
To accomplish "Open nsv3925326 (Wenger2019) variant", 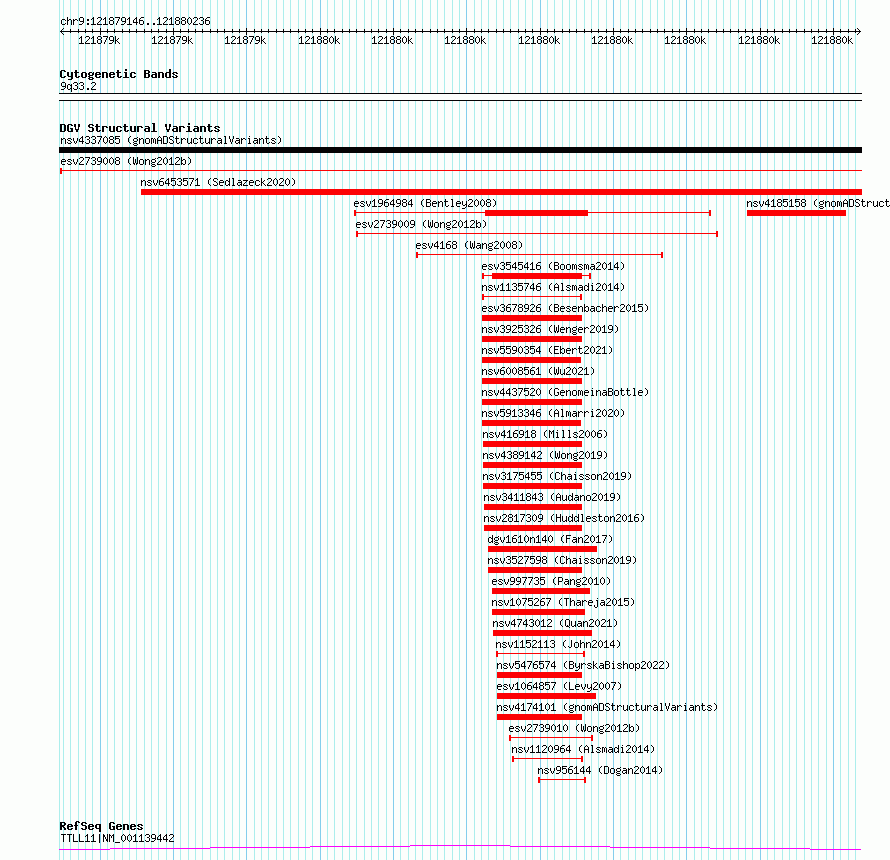I will click(550, 329).
